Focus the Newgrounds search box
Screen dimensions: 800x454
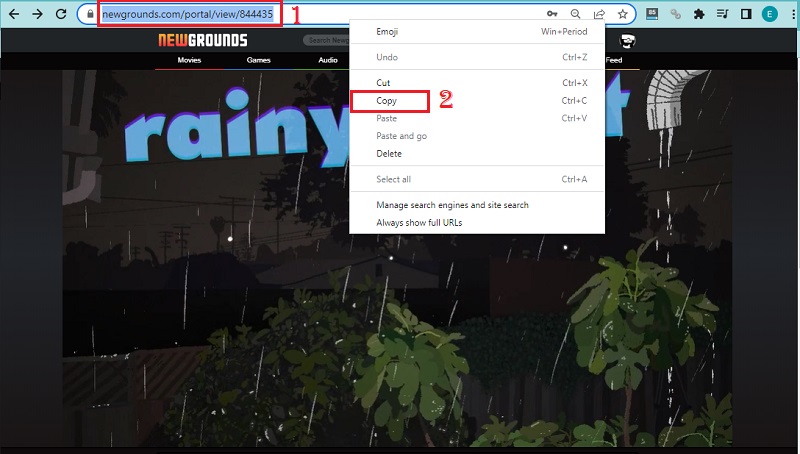[327, 40]
